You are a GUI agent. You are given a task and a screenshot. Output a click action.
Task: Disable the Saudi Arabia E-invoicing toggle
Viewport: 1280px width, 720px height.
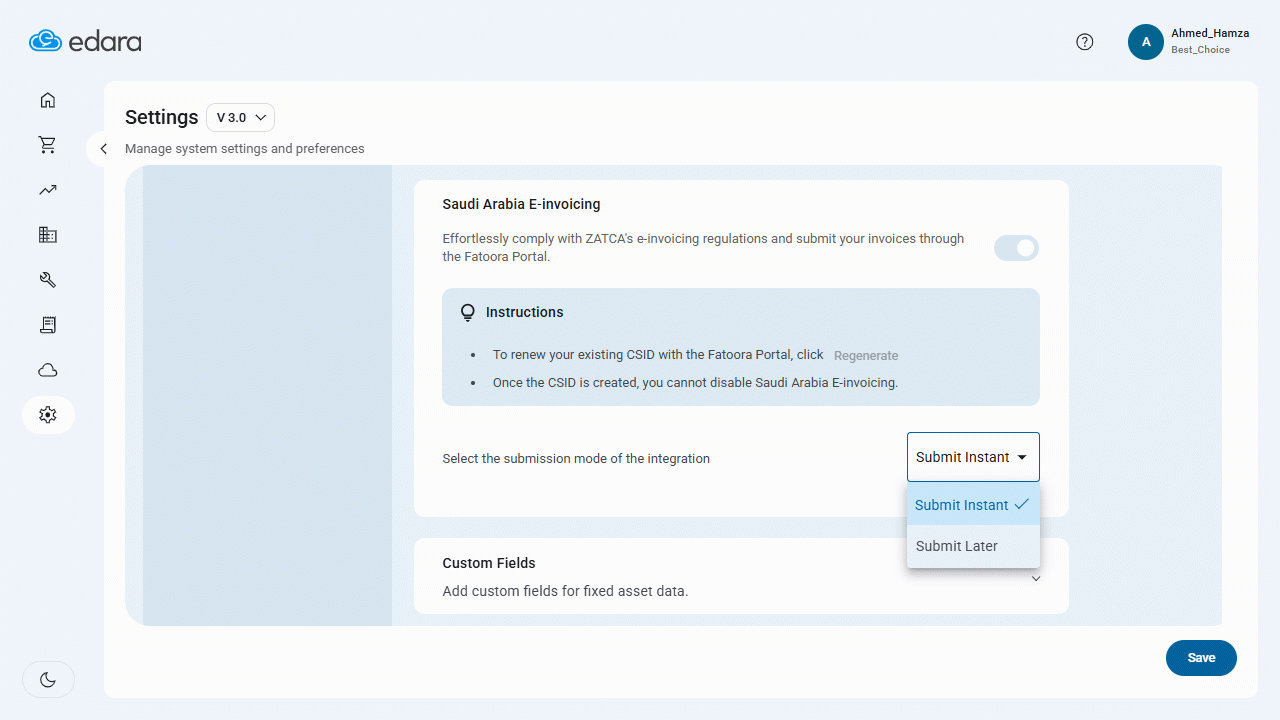click(1016, 247)
